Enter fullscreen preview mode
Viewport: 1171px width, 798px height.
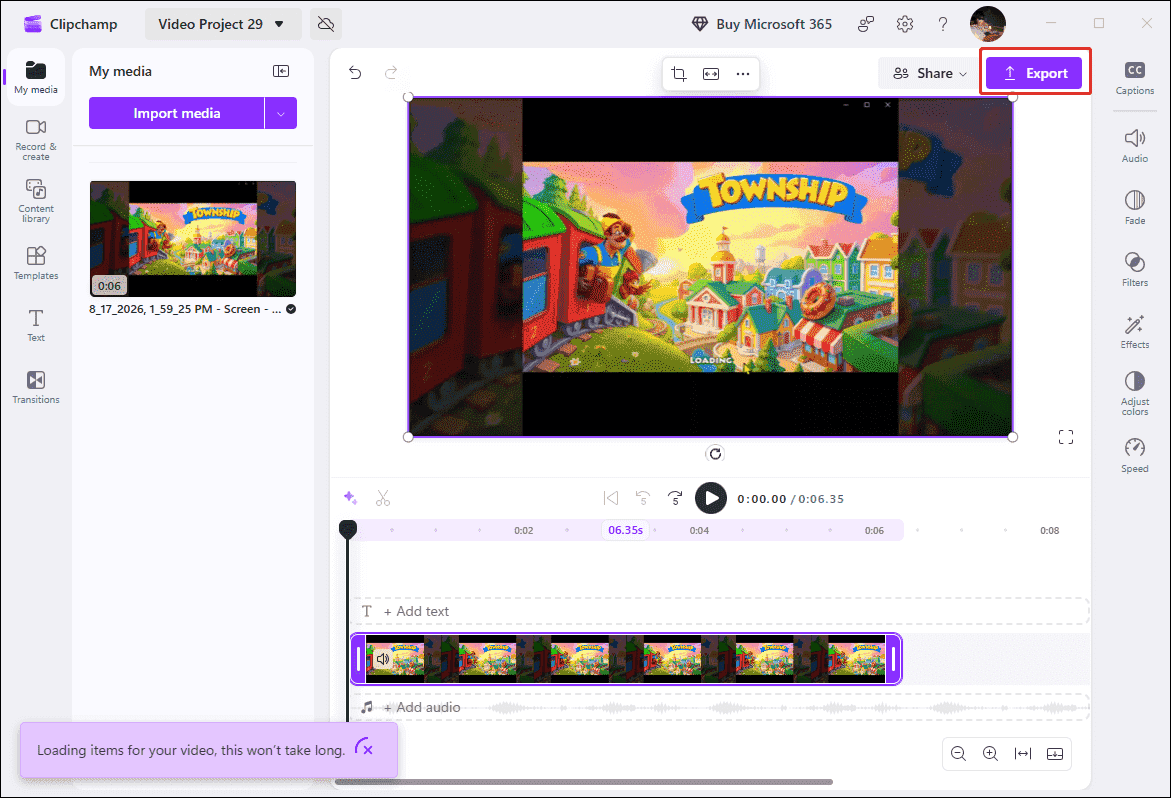pos(1066,437)
